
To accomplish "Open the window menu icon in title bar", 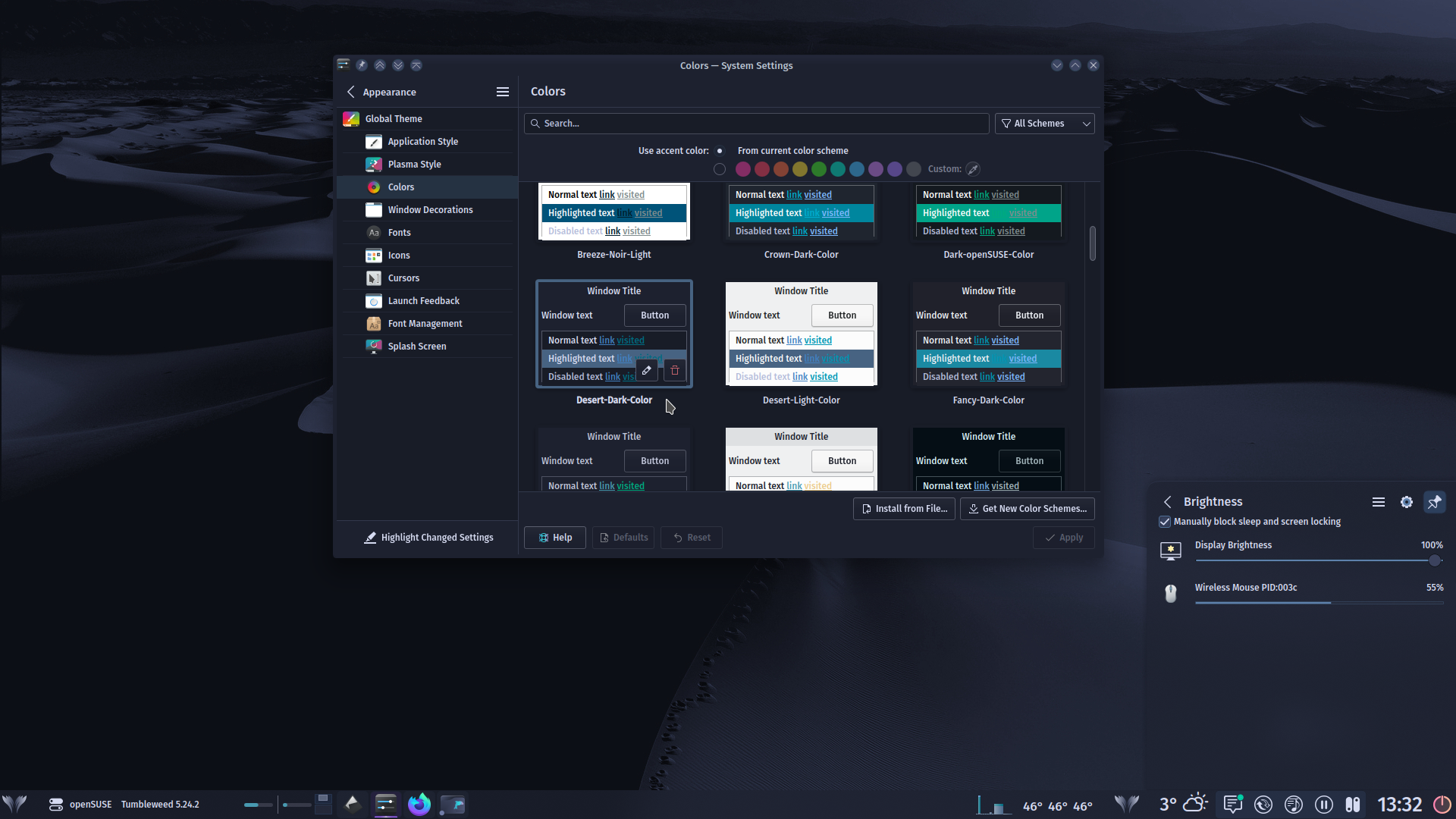I will coord(344,65).
